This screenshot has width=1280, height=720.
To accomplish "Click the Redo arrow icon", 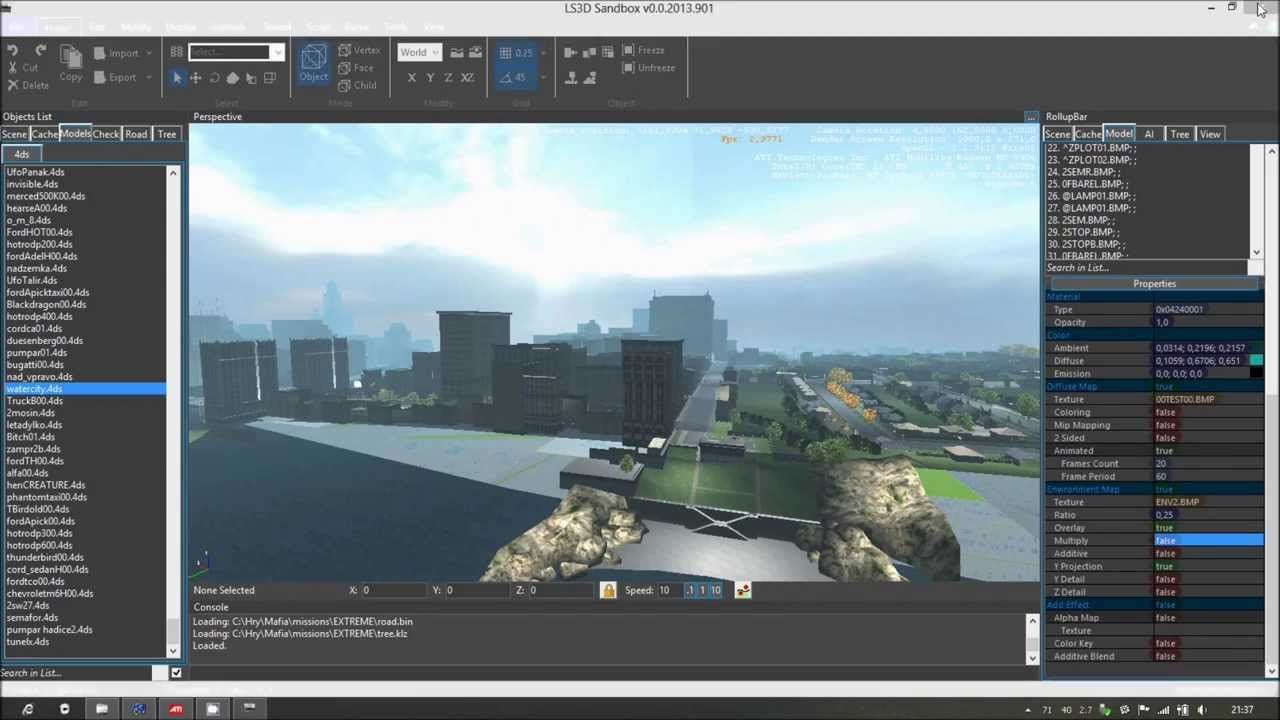I will [40, 50].
